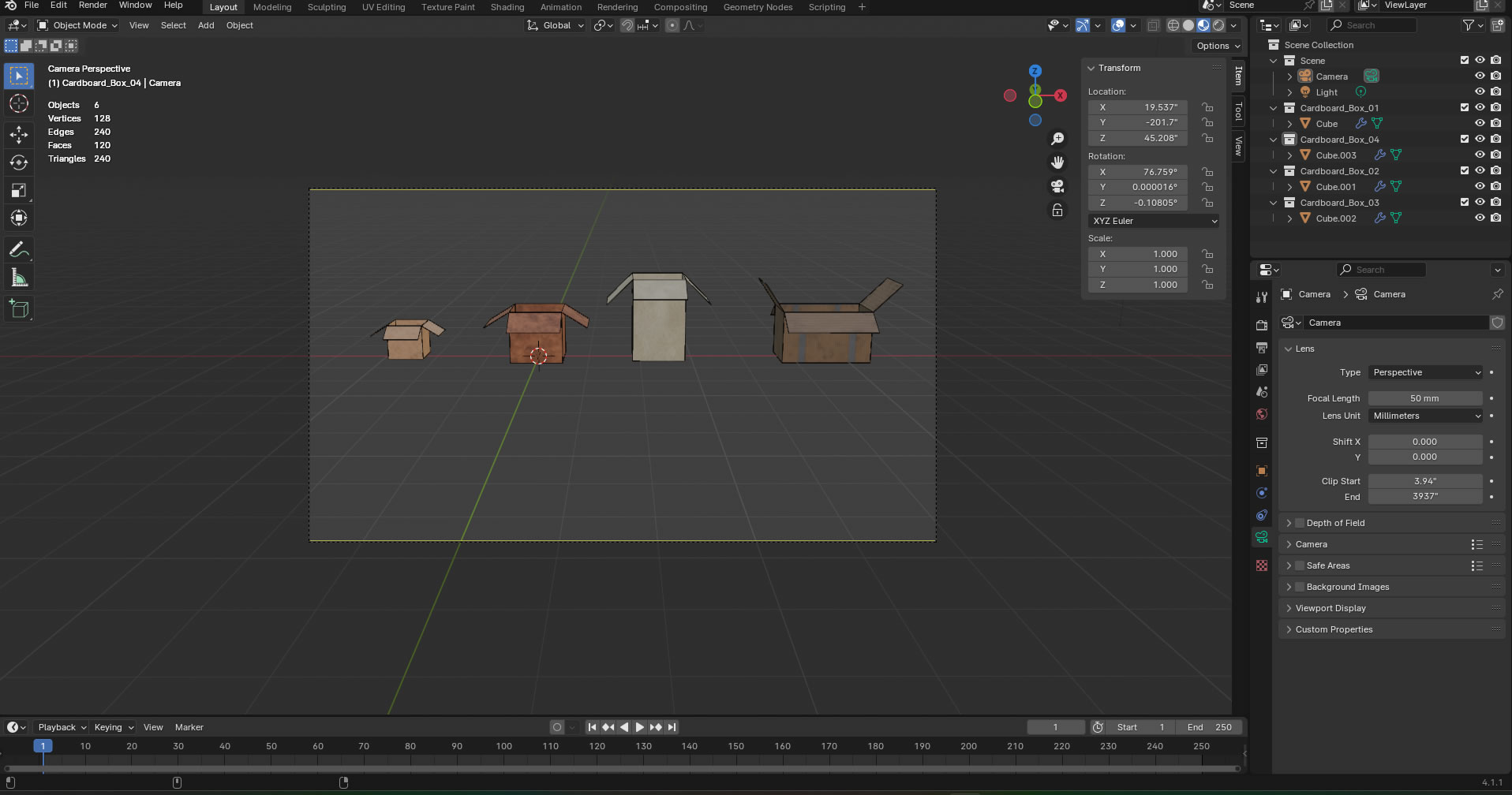Open the Texture properties tab icon
The width and height of the screenshot is (1512, 795).
click(x=1261, y=565)
